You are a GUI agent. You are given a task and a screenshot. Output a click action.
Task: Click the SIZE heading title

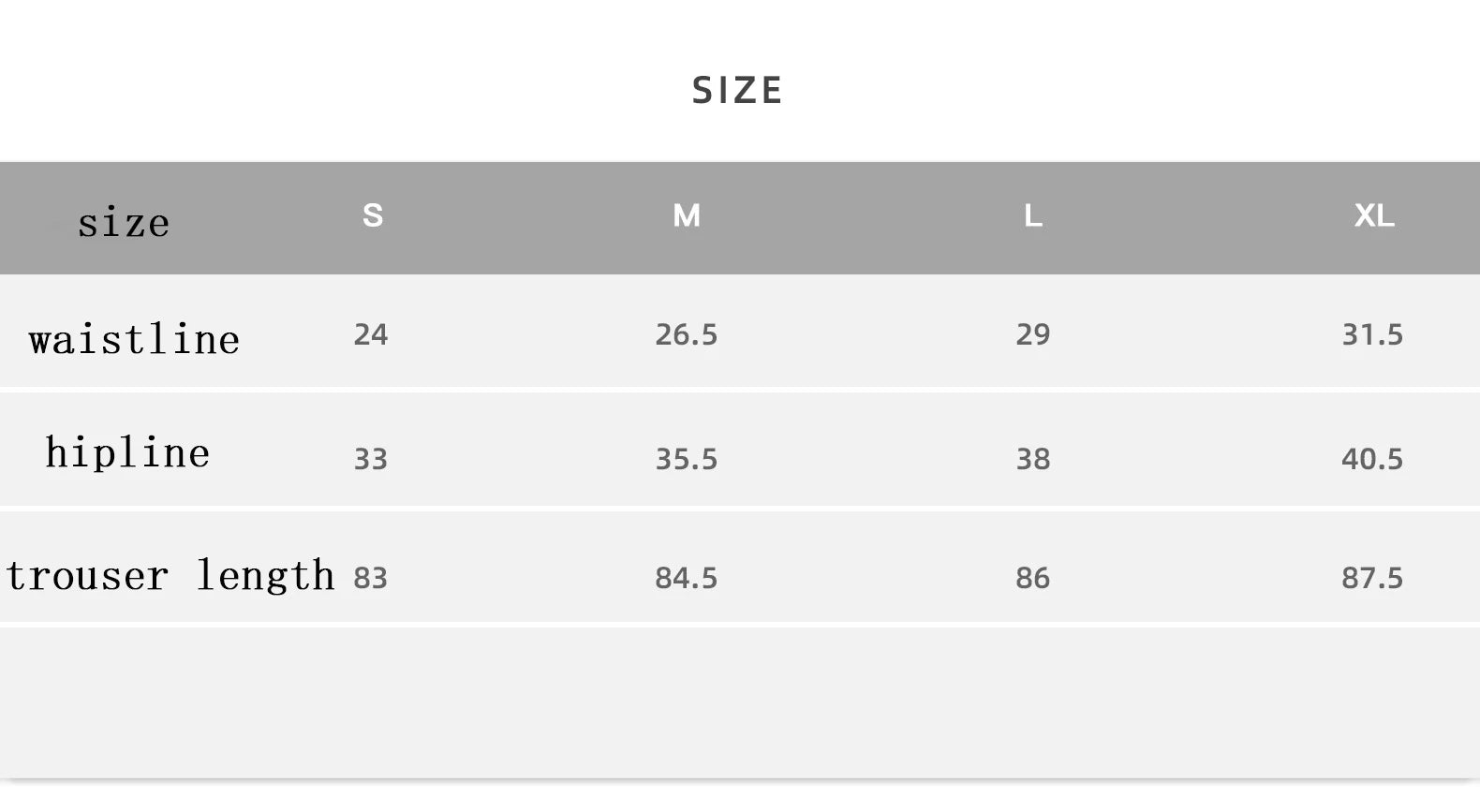pyautogui.click(x=737, y=91)
